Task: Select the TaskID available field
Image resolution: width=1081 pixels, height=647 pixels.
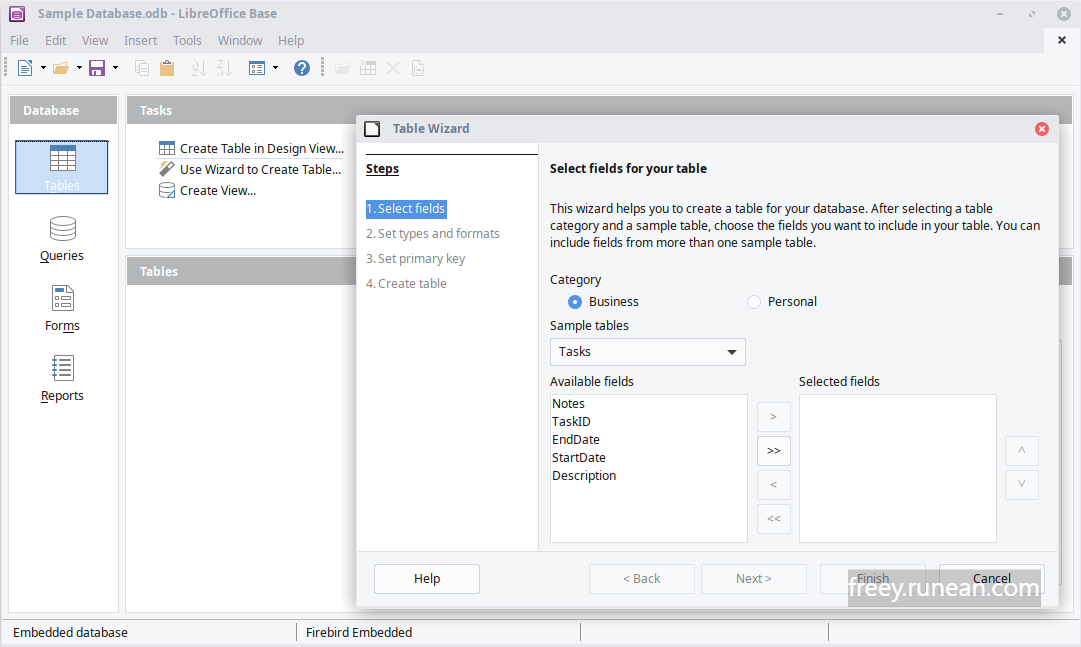Action: [x=572, y=421]
